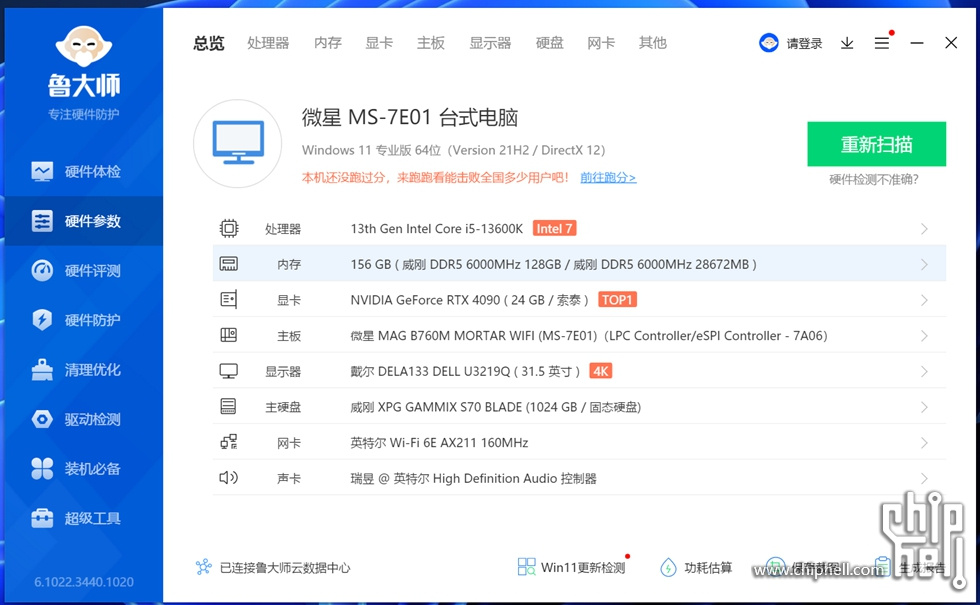Click the 显示器 monitor row icon
Image resolution: width=980 pixels, height=605 pixels.
229,371
